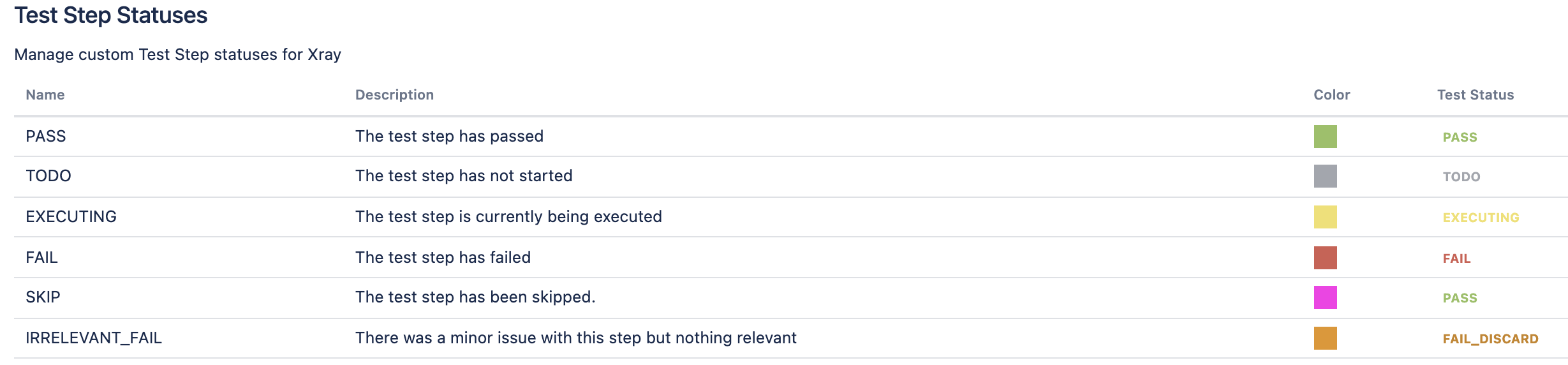This screenshot has width=1568, height=365.
Task: Click the FAIL_DISCARD test status label
Action: [x=1491, y=339]
